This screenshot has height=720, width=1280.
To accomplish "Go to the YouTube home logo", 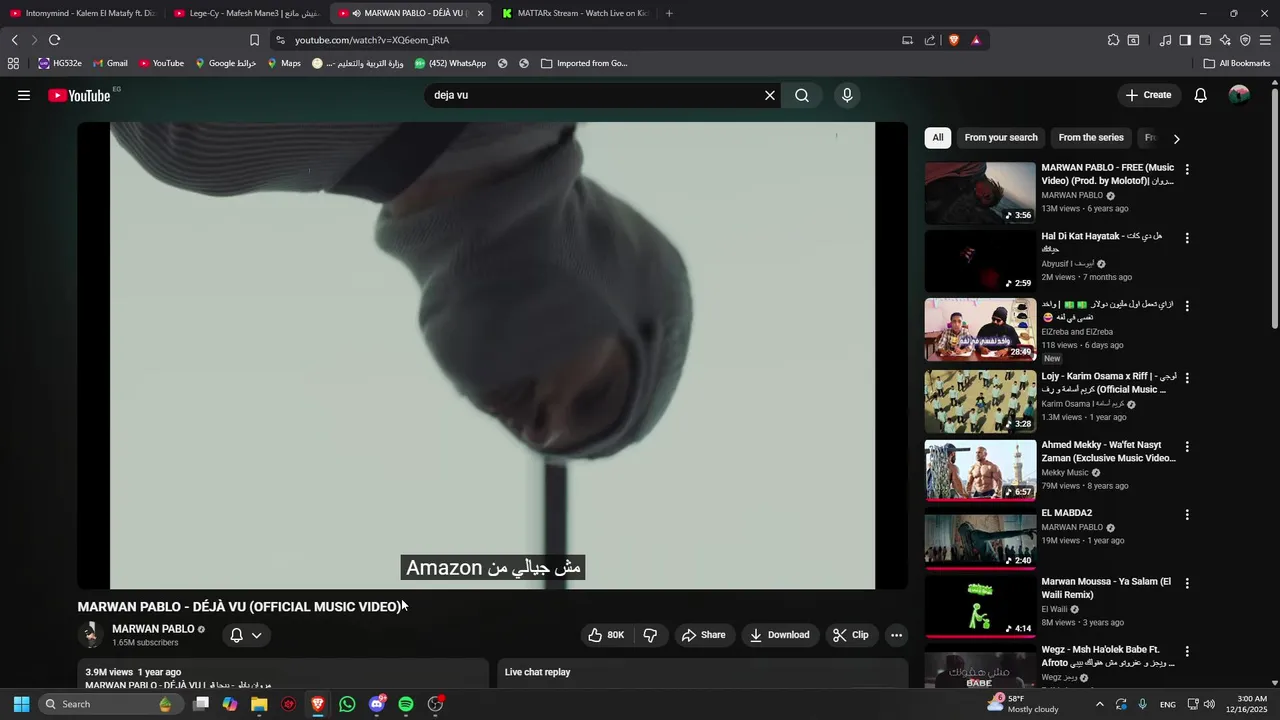I will click(79, 95).
